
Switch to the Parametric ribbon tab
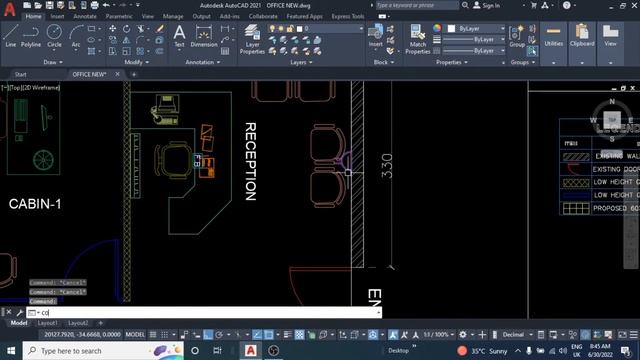[119, 16]
